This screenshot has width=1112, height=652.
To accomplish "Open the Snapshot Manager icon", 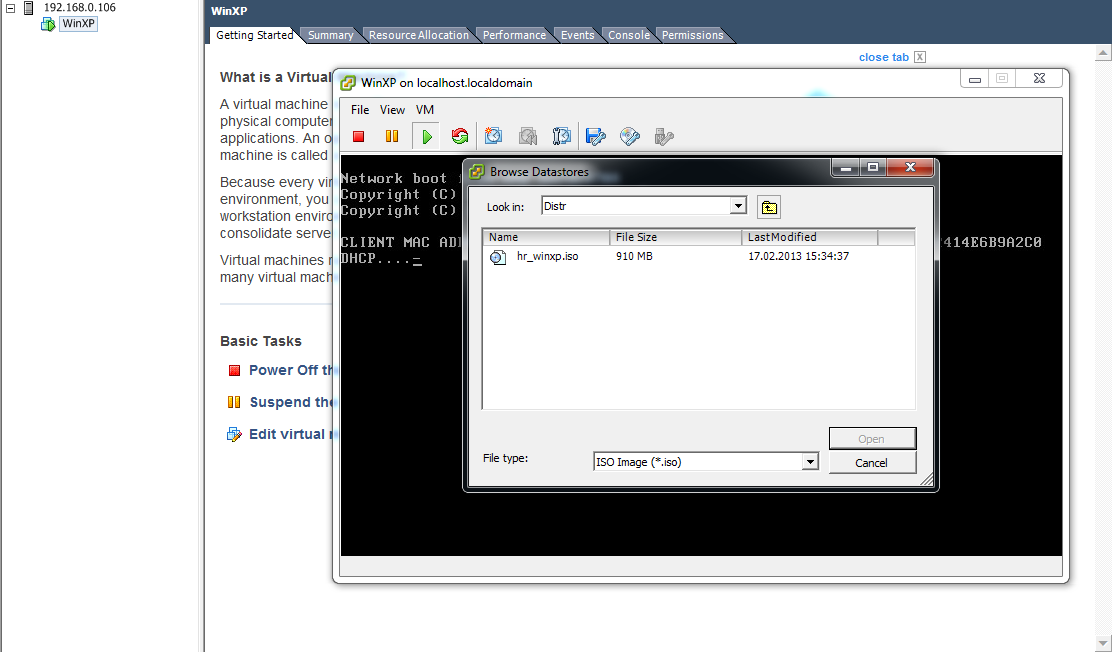I will click(561, 136).
